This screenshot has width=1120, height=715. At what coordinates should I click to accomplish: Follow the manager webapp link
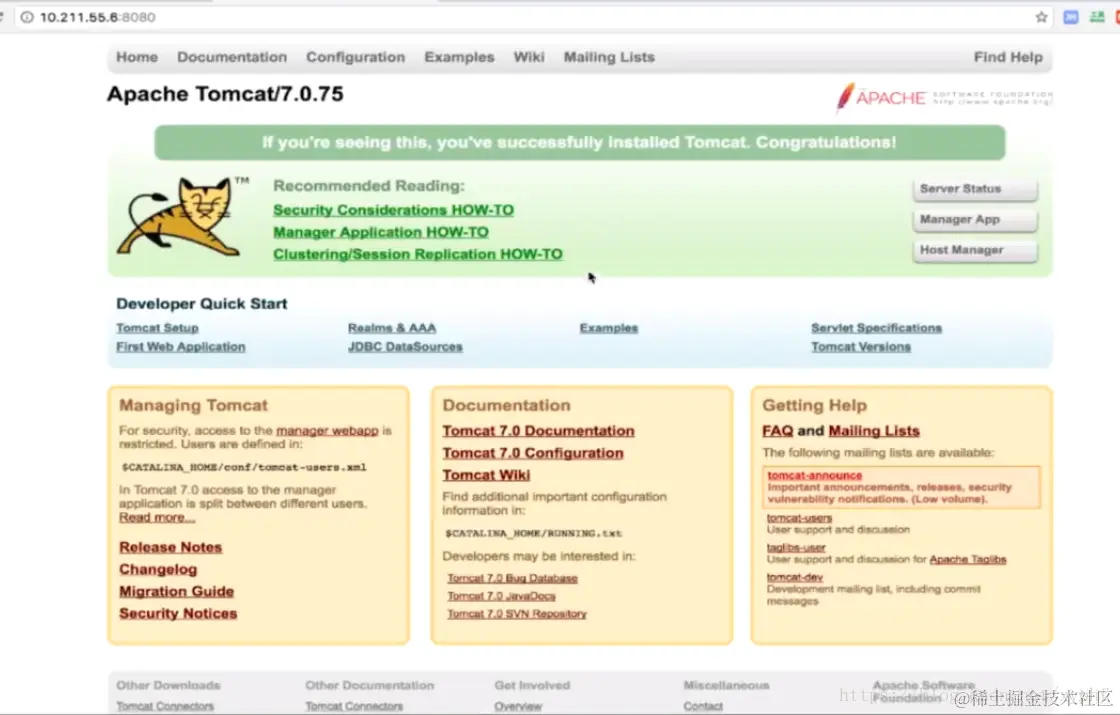click(327, 431)
